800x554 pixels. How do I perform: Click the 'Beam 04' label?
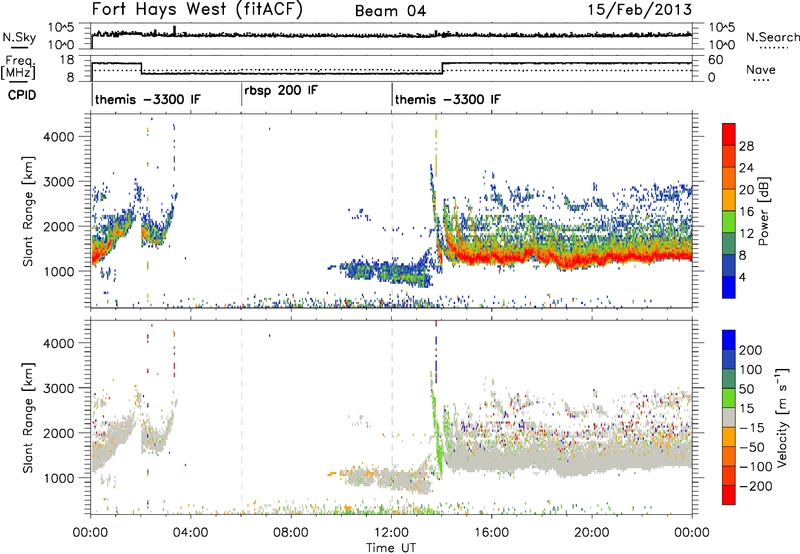(x=390, y=11)
